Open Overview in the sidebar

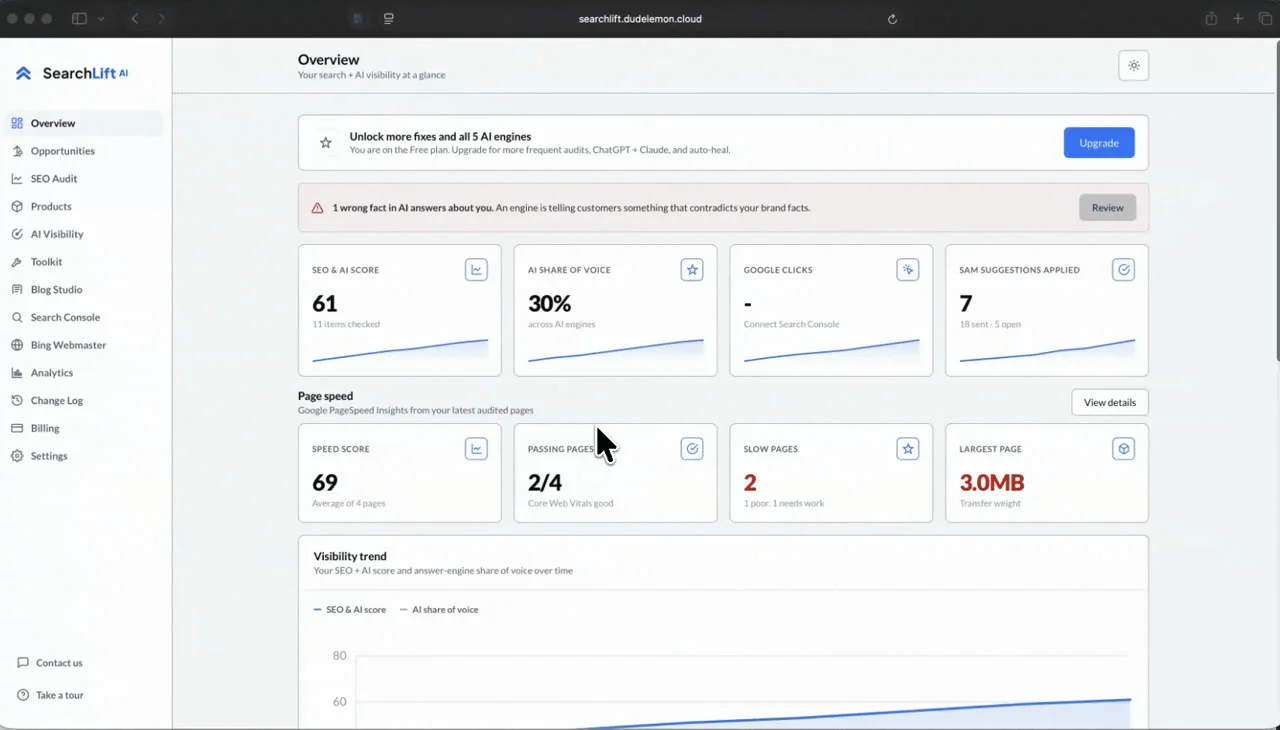pyautogui.click(x=83, y=123)
